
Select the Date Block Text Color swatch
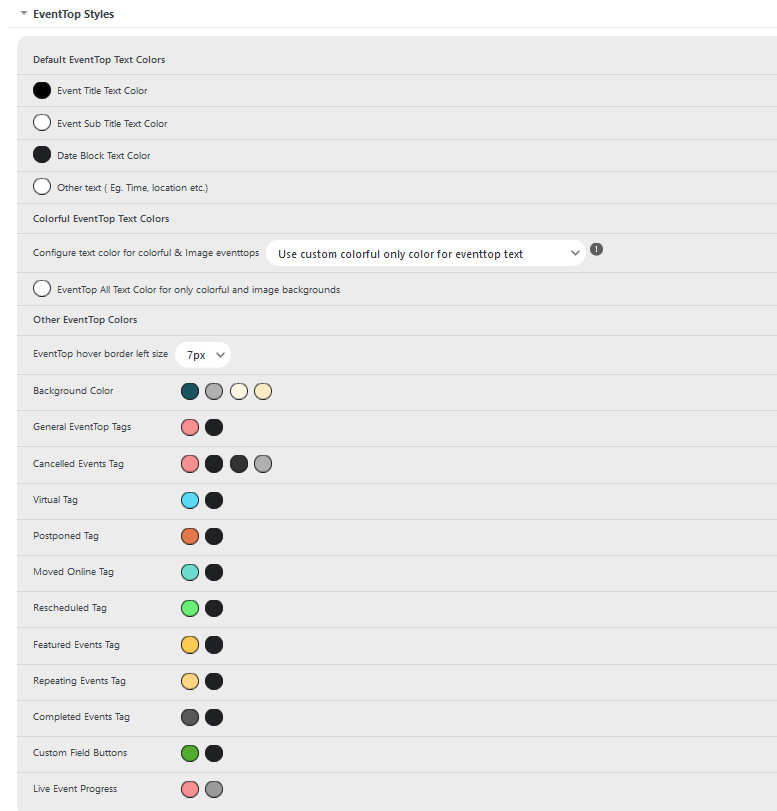coord(42,155)
